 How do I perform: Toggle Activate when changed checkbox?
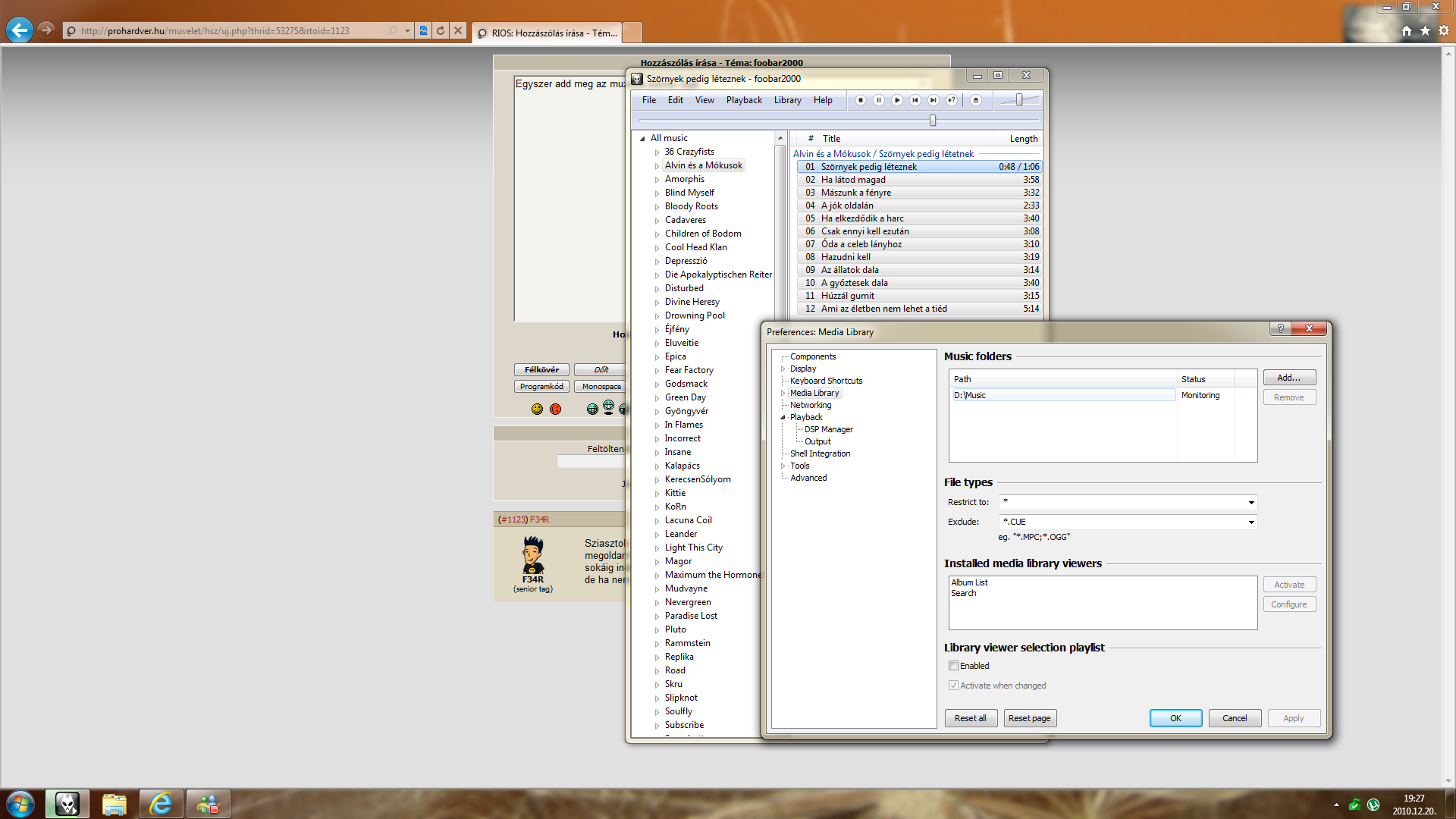[953, 686]
